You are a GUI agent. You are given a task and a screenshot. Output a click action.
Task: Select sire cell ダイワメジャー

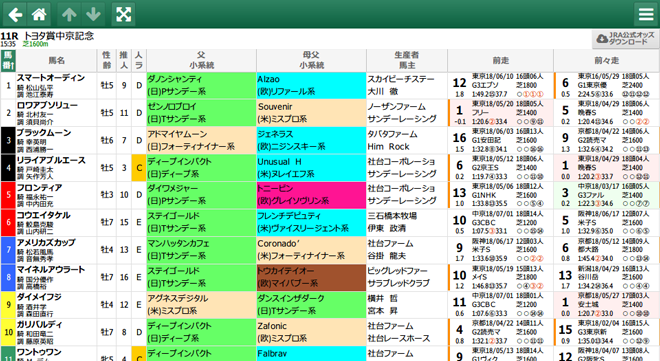click(x=201, y=195)
